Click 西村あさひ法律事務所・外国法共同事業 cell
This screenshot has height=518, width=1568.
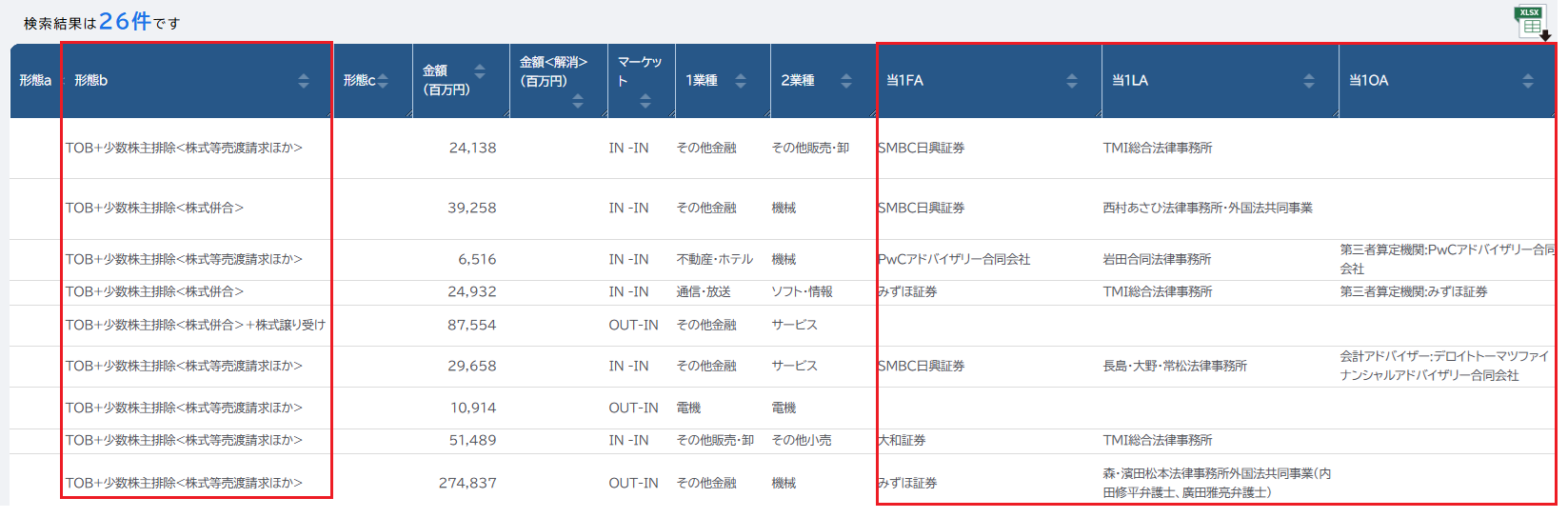tap(1207, 208)
